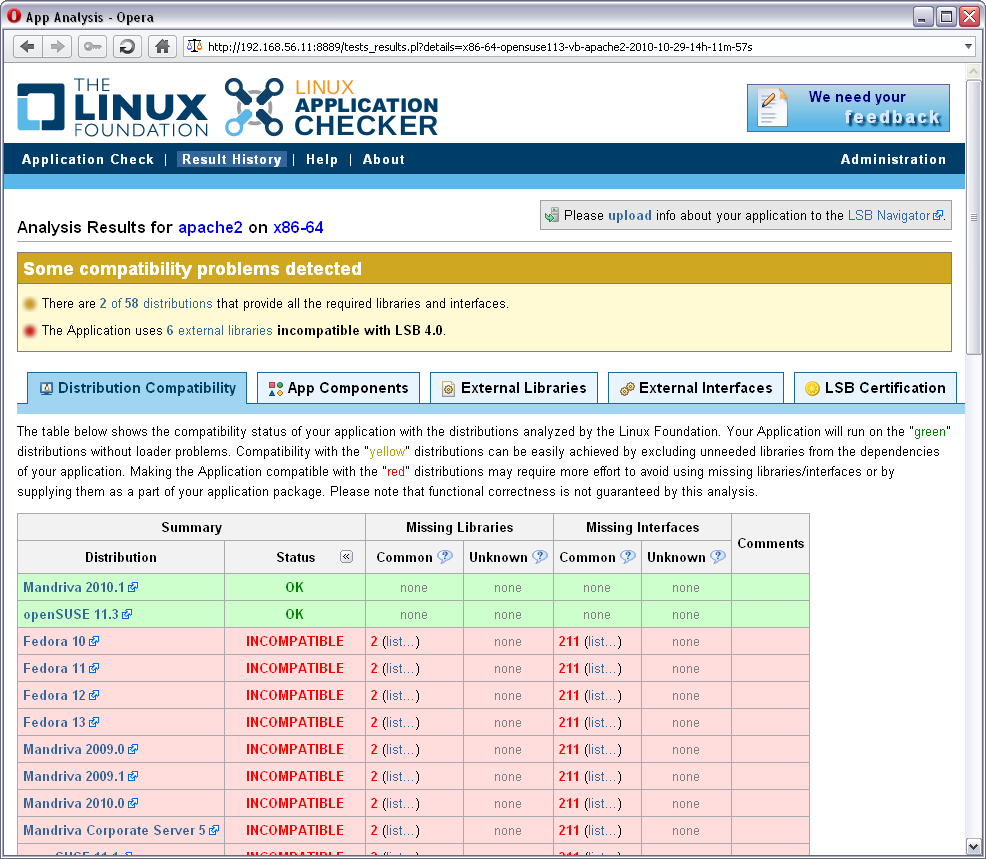
Task: Click the vertical scrollbar thumb
Action: point(973,217)
